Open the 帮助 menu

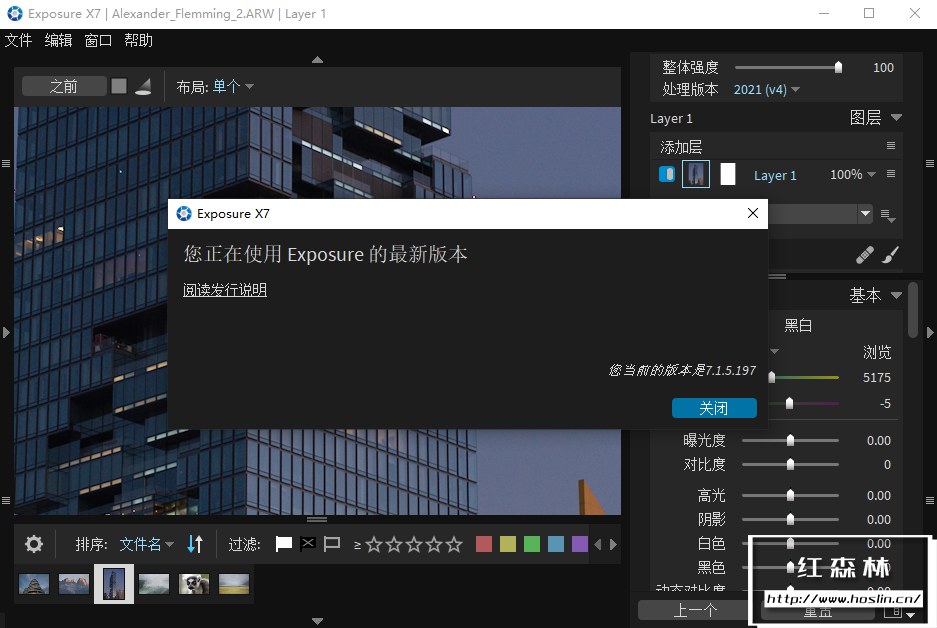pyautogui.click(x=138, y=41)
